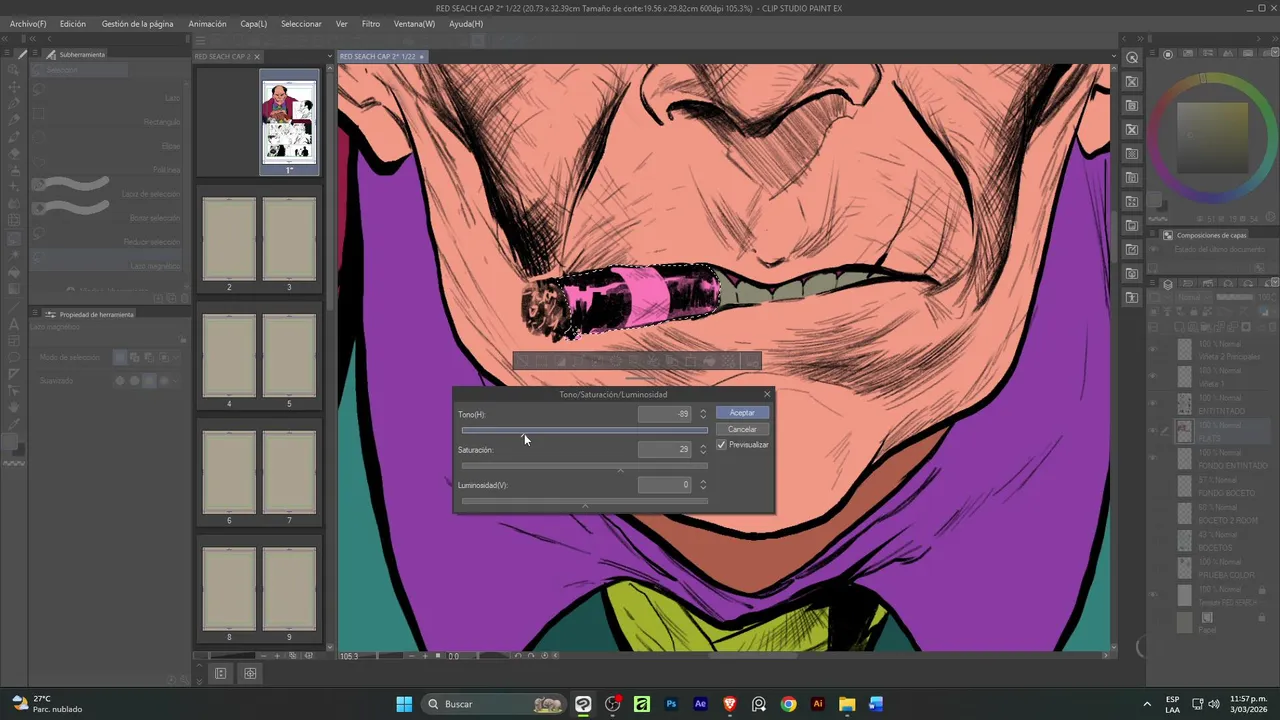Close the Tono/Saturación/Luminosidad dialog
This screenshot has height=720, width=1280.
(x=767, y=394)
